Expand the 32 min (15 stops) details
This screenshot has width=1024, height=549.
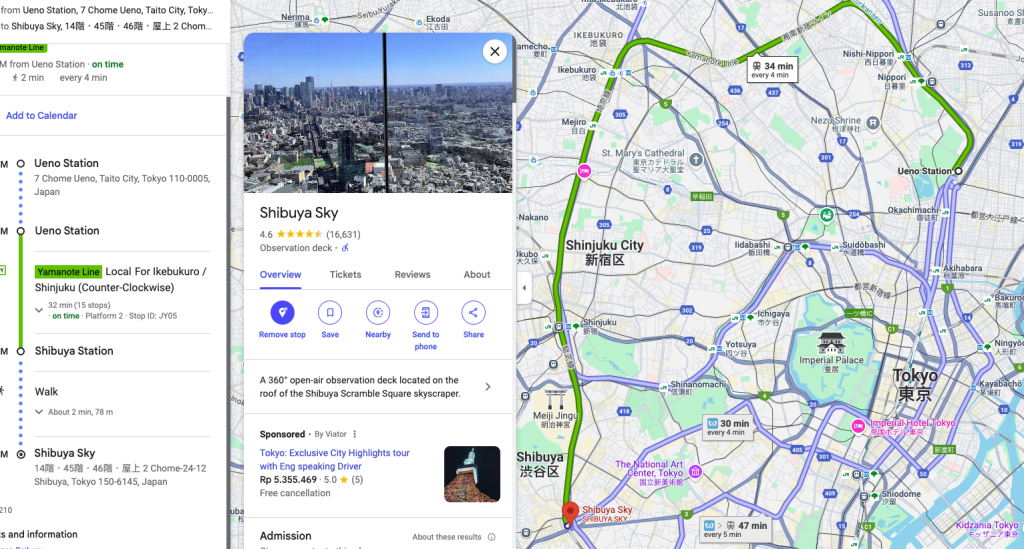click(39, 310)
